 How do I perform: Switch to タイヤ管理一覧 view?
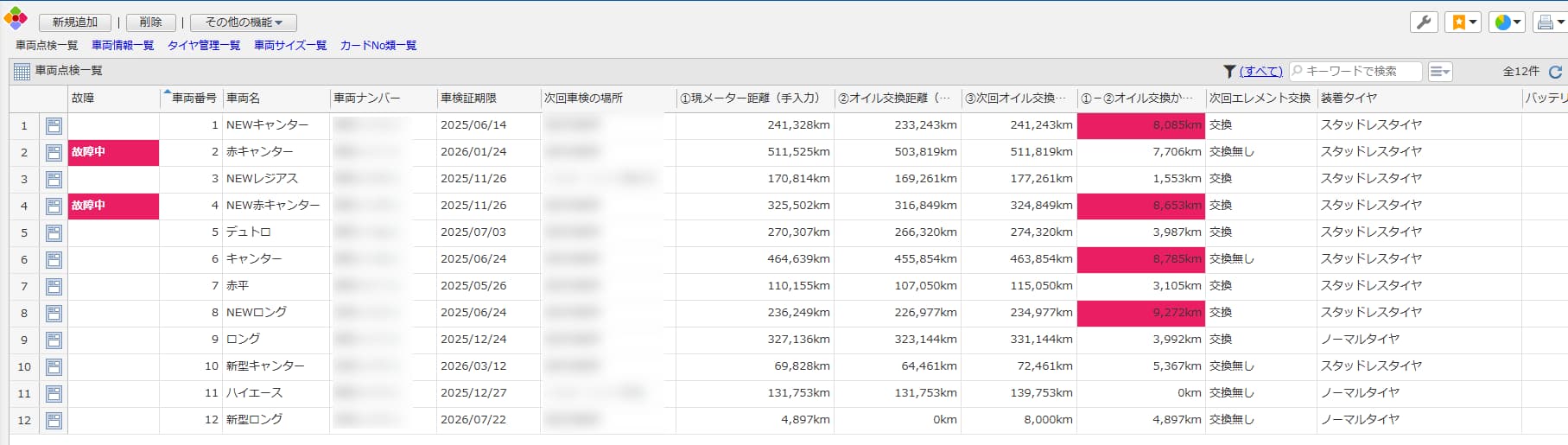tap(204, 46)
